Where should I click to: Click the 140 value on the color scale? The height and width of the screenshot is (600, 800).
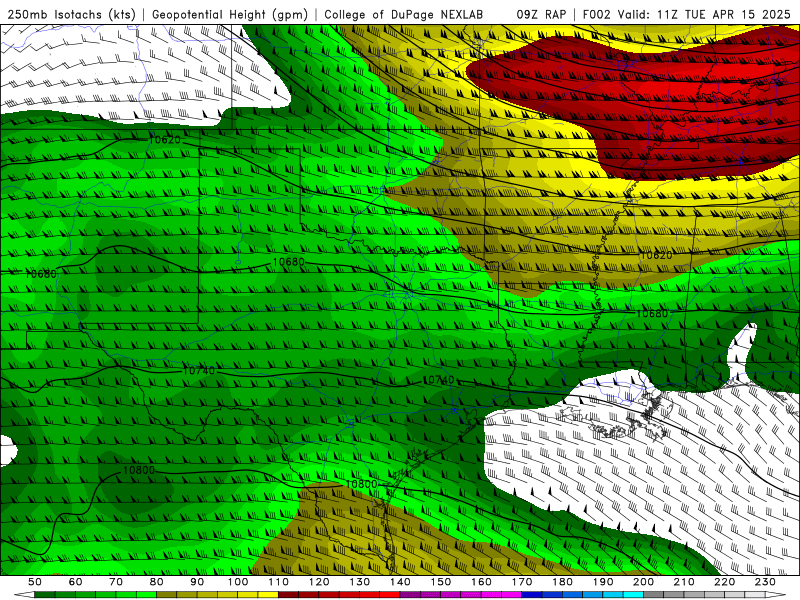coord(400,582)
